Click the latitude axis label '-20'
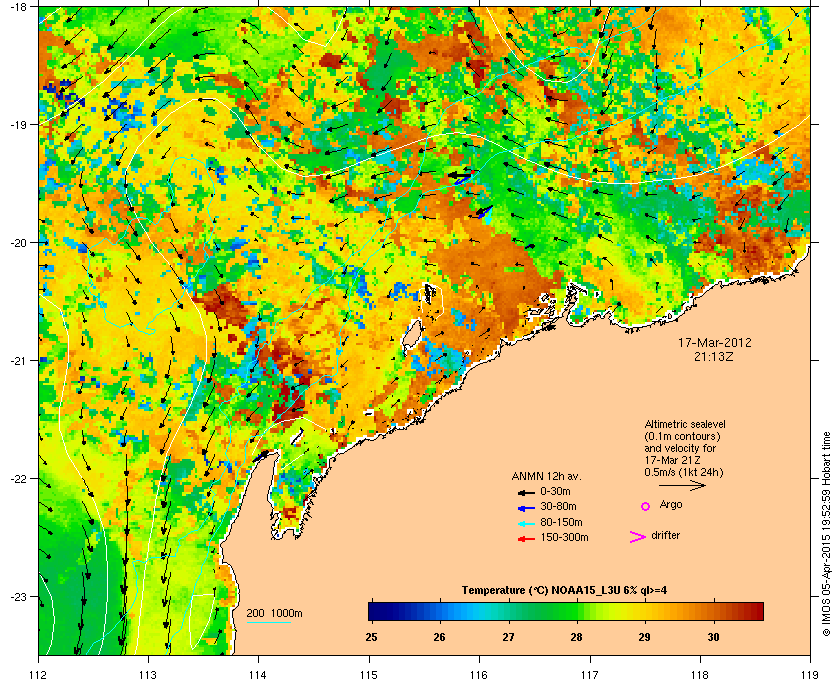Viewport: 840px width, 680px height. click(x=19, y=243)
